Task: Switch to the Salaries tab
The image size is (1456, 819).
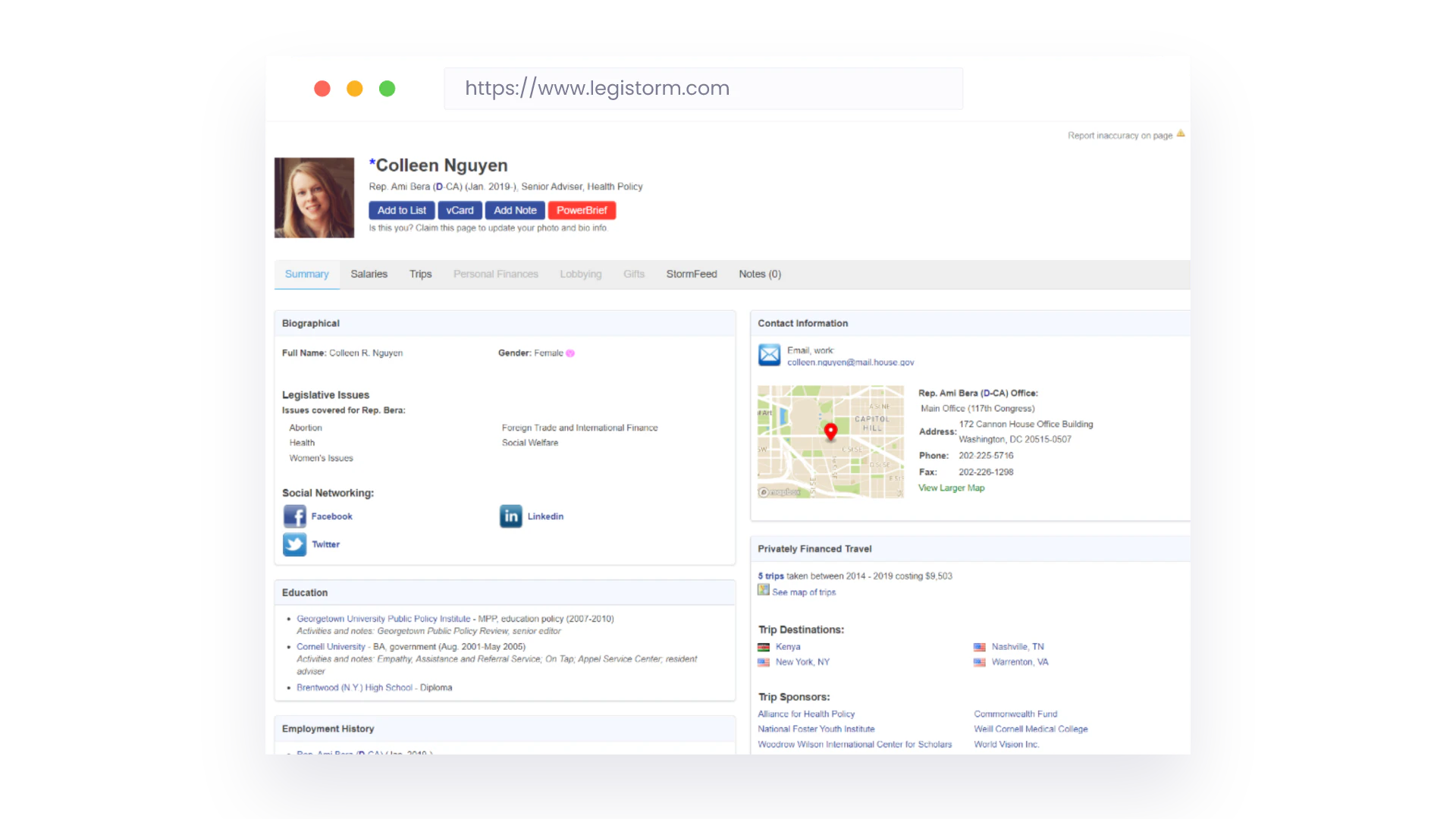Action: pos(369,274)
